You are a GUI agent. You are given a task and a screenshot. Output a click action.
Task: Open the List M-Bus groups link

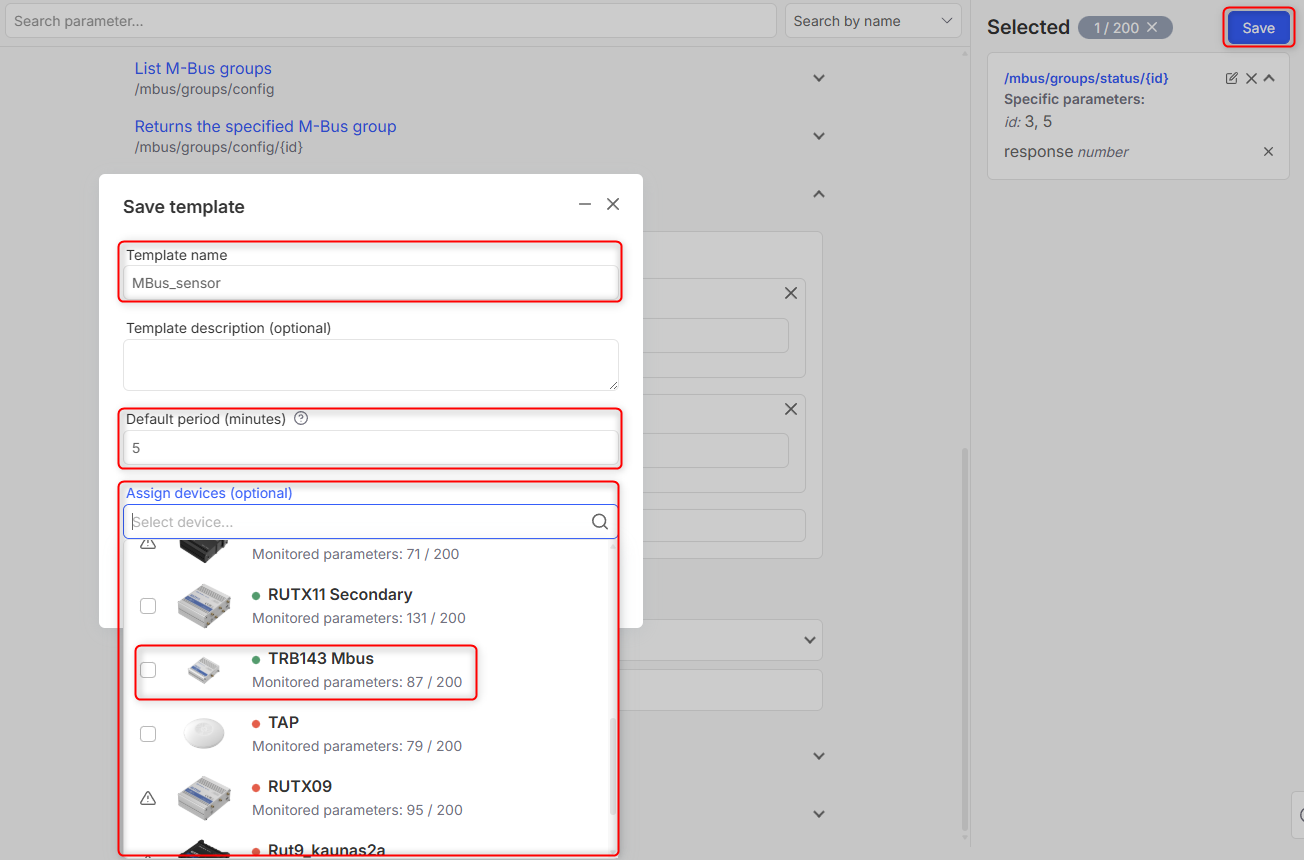203,69
